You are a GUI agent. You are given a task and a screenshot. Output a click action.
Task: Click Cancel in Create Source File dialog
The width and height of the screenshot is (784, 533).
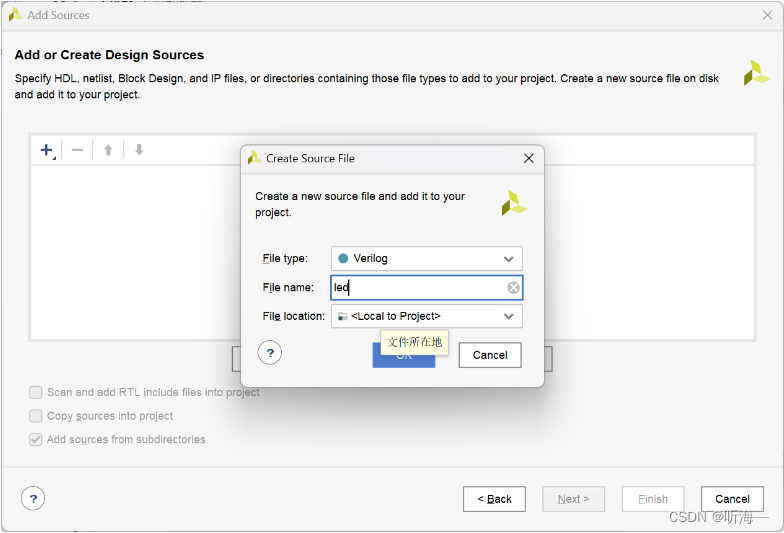click(490, 355)
